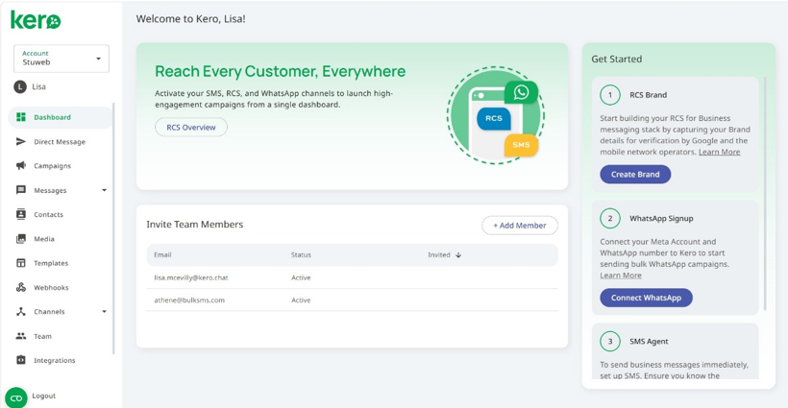
Task: Open the Stuweb account dropdown
Action: click(x=61, y=58)
